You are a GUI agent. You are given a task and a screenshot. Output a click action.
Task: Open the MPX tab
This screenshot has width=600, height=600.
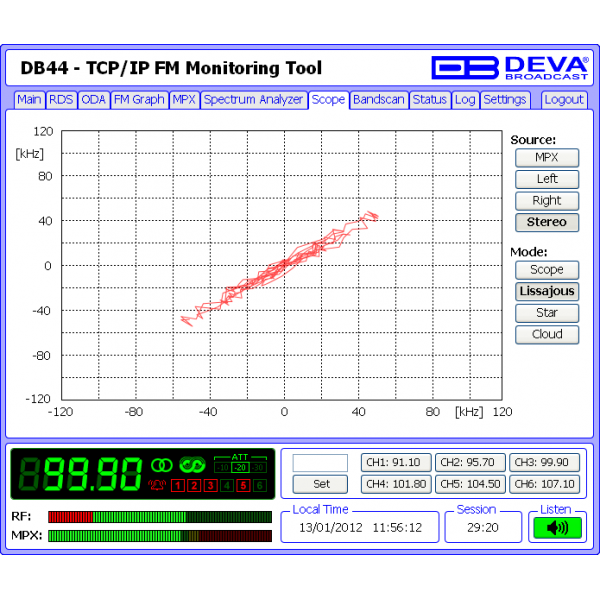coord(184,100)
